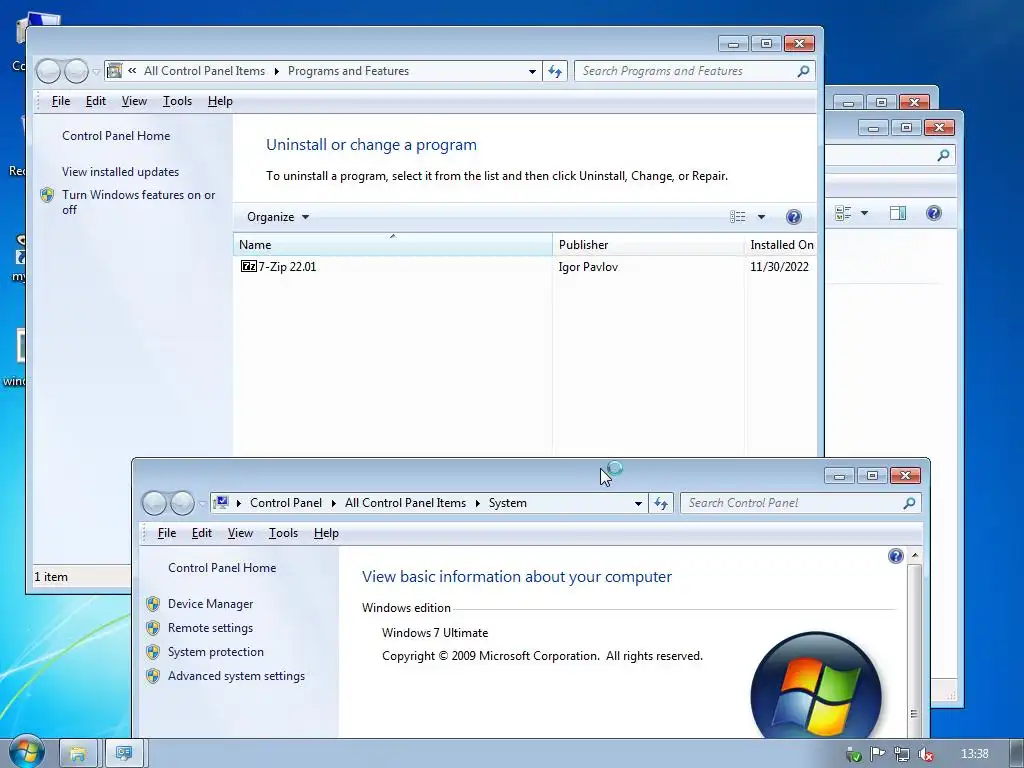Open Help menu in Programs and Features
This screenshot has width=1024, height=768.
(x=220, y=101)
